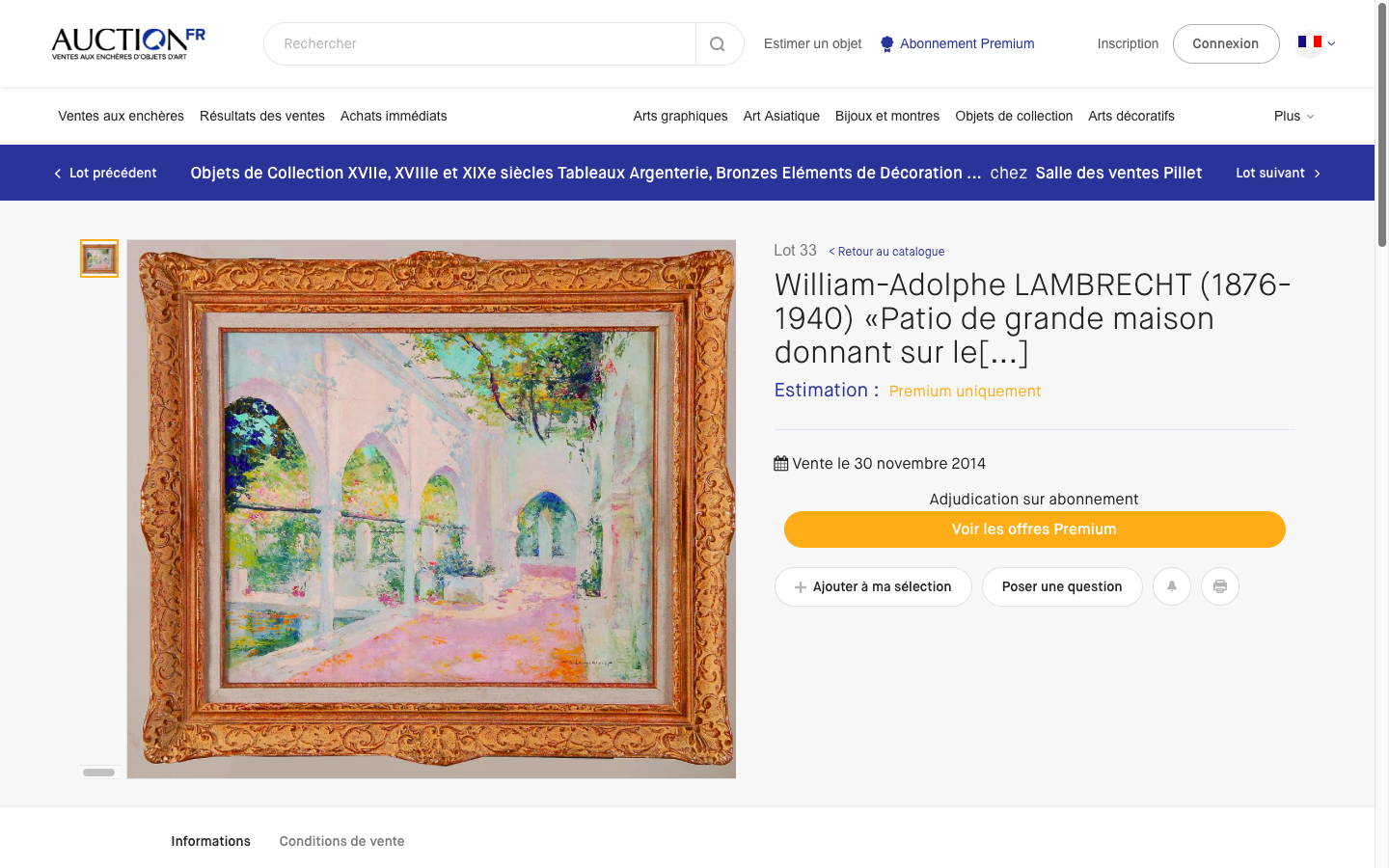Click the plus icon for selection
The height and width of the screenshot is (868, 1389).
801,587
